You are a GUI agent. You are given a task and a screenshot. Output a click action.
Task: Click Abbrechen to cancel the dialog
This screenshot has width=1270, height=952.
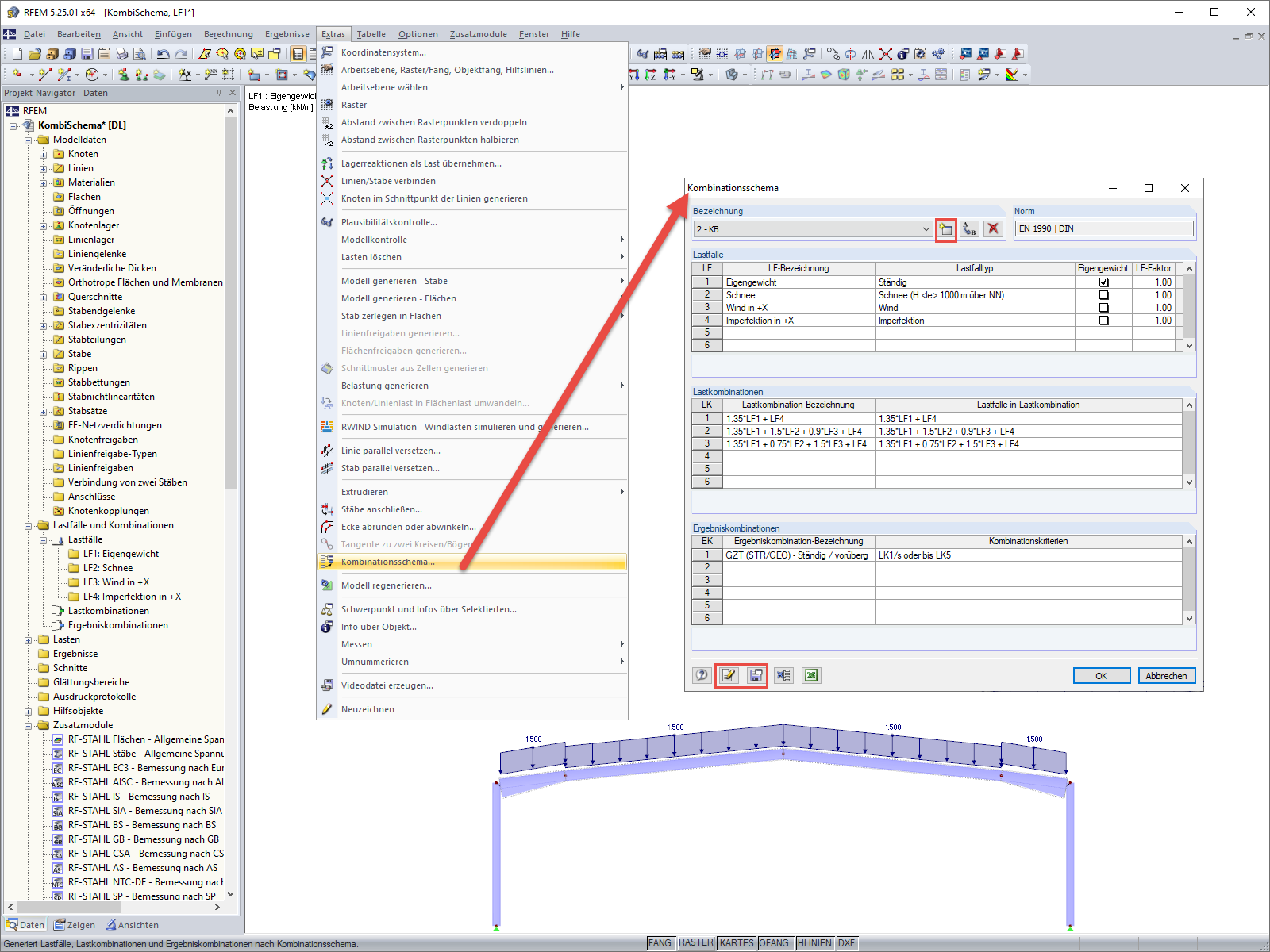tap(1166, 676)
